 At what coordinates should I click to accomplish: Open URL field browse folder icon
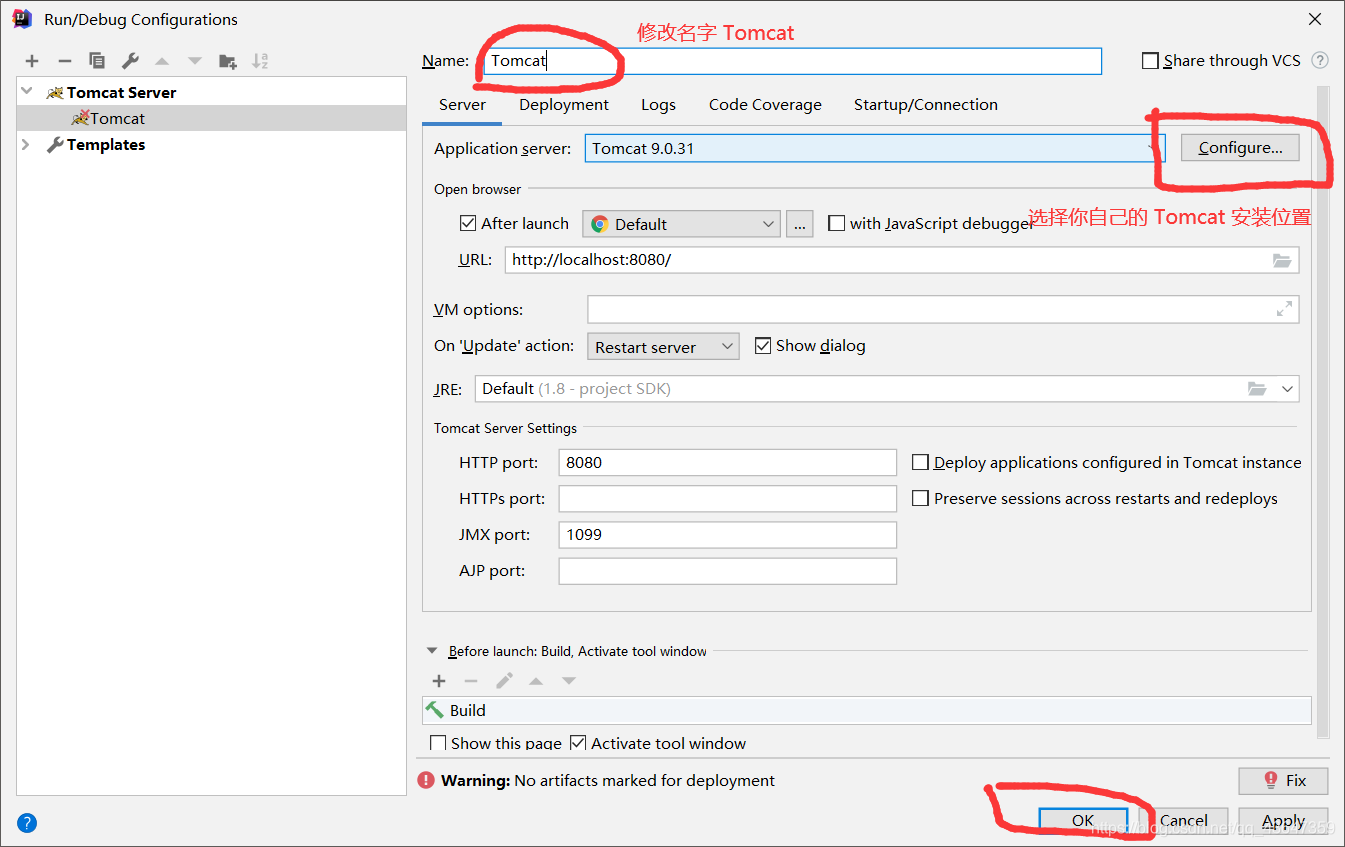tap(1282, 260)
